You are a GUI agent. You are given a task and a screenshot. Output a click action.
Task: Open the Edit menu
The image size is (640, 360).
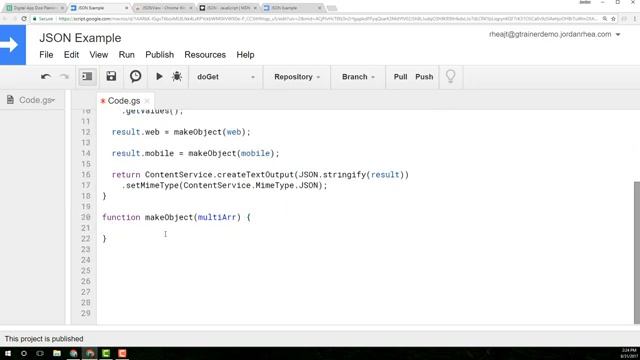pyautogui.click(x=71, y=55)
